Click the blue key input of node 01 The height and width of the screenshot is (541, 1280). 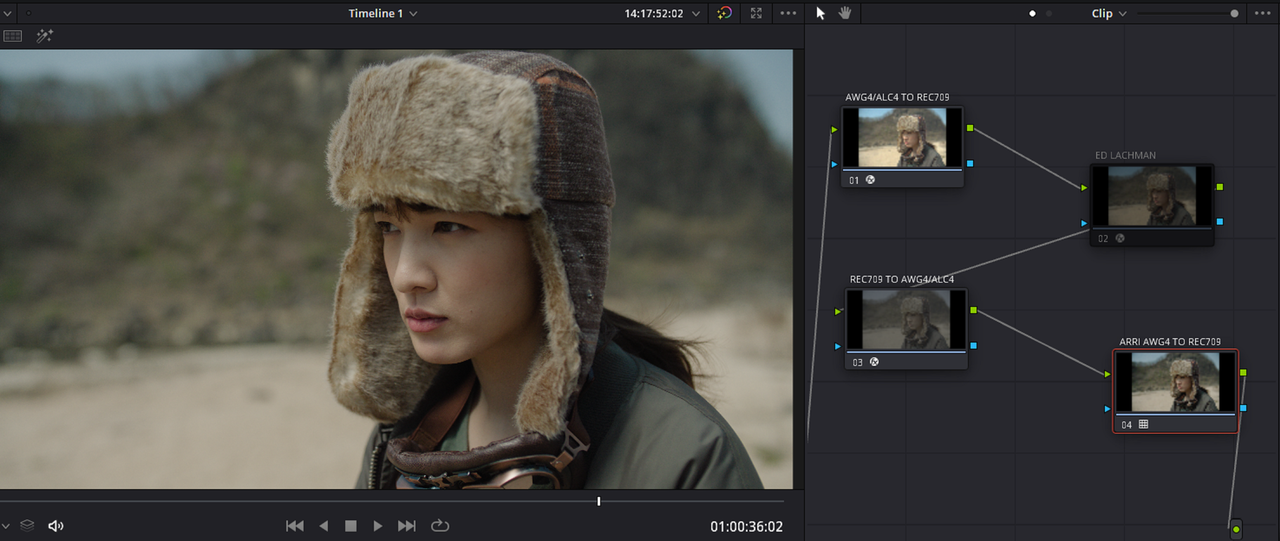click(x=834, y=164)
